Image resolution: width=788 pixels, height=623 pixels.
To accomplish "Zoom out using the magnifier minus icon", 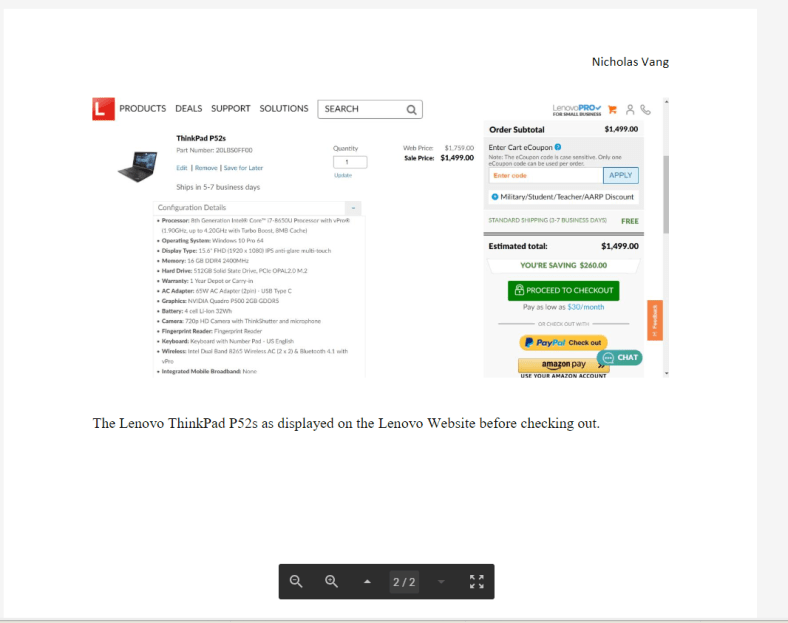I will (296, 582).
